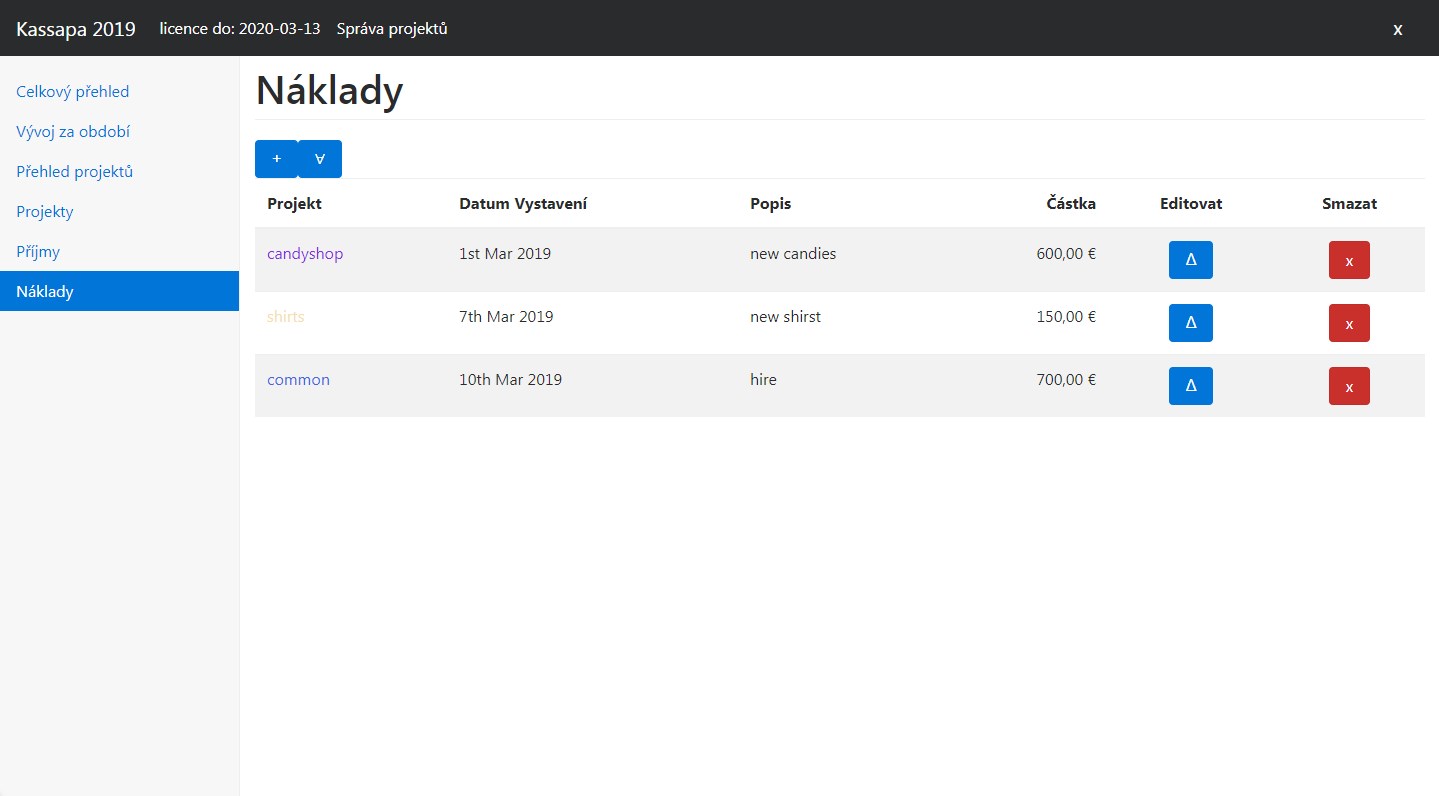Click the plus add-cost button

(x=277, y=159)
